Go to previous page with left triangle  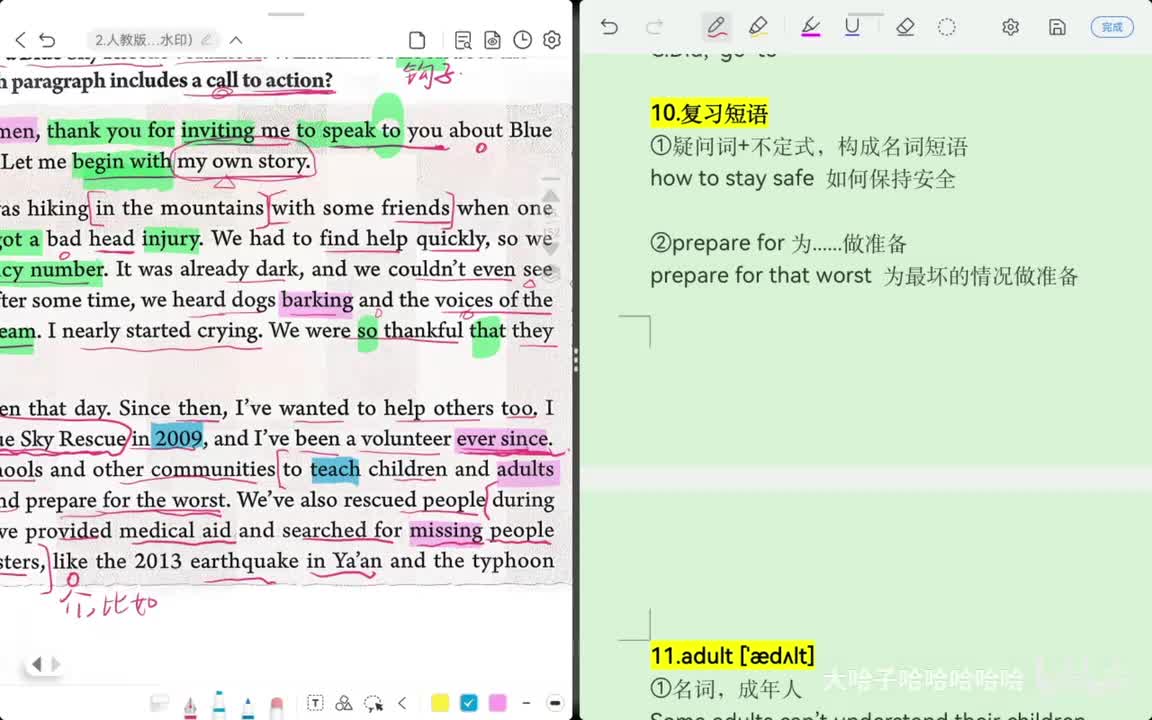37,665
